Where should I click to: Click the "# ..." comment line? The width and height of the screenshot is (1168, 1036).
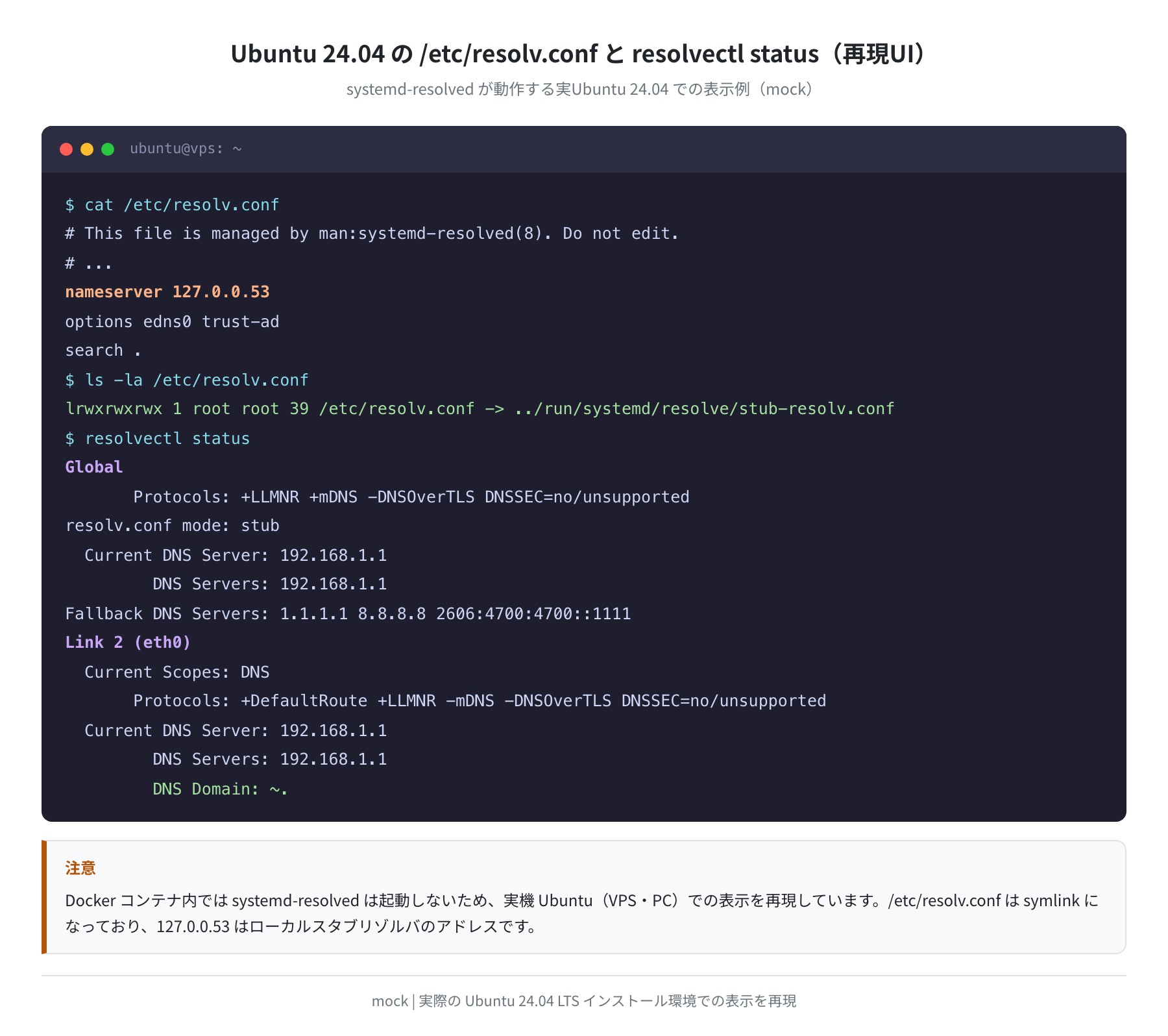coord(89,263)
